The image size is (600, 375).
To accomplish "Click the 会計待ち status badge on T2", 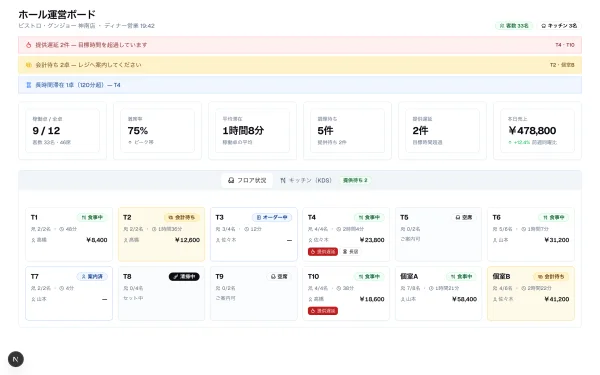I will (x=182, y=217).
